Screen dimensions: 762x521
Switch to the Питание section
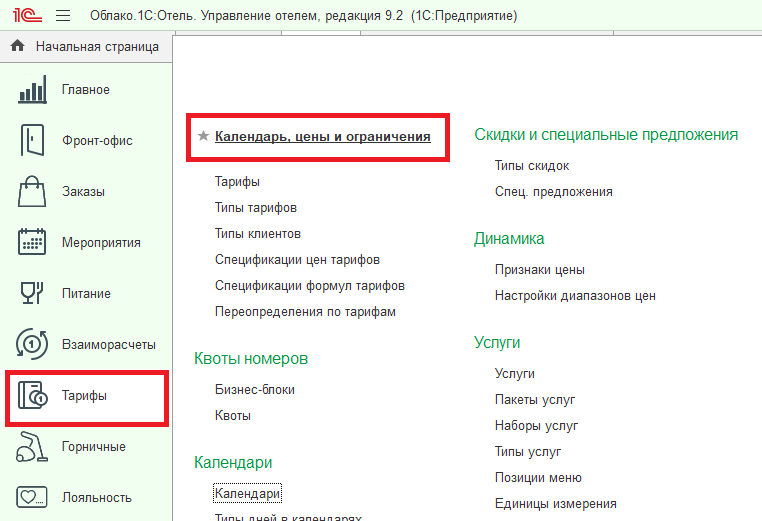coord(86,294)
